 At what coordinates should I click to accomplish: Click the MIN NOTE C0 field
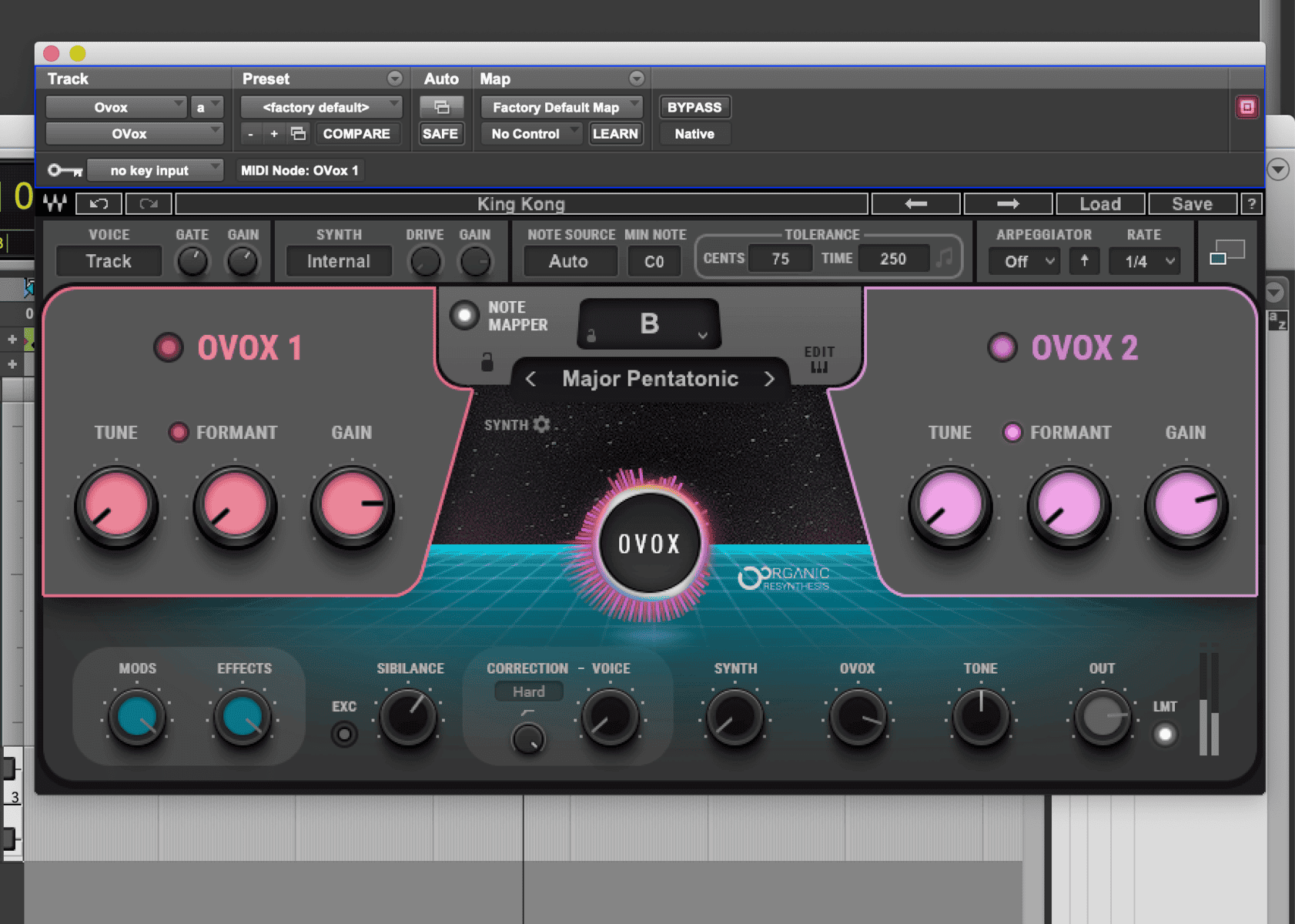click(654, 261)
